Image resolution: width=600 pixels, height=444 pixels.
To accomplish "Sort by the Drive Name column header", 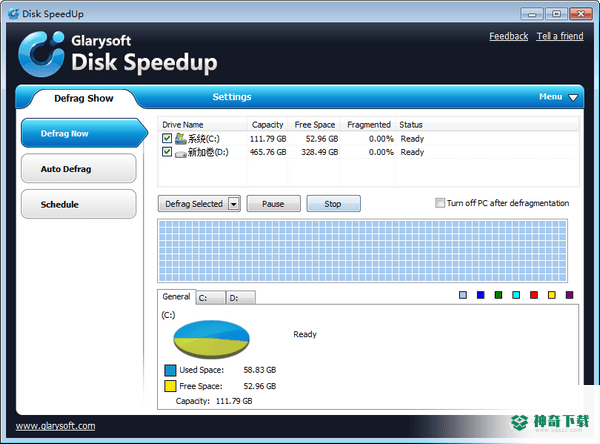I will [x=202, y=125].
